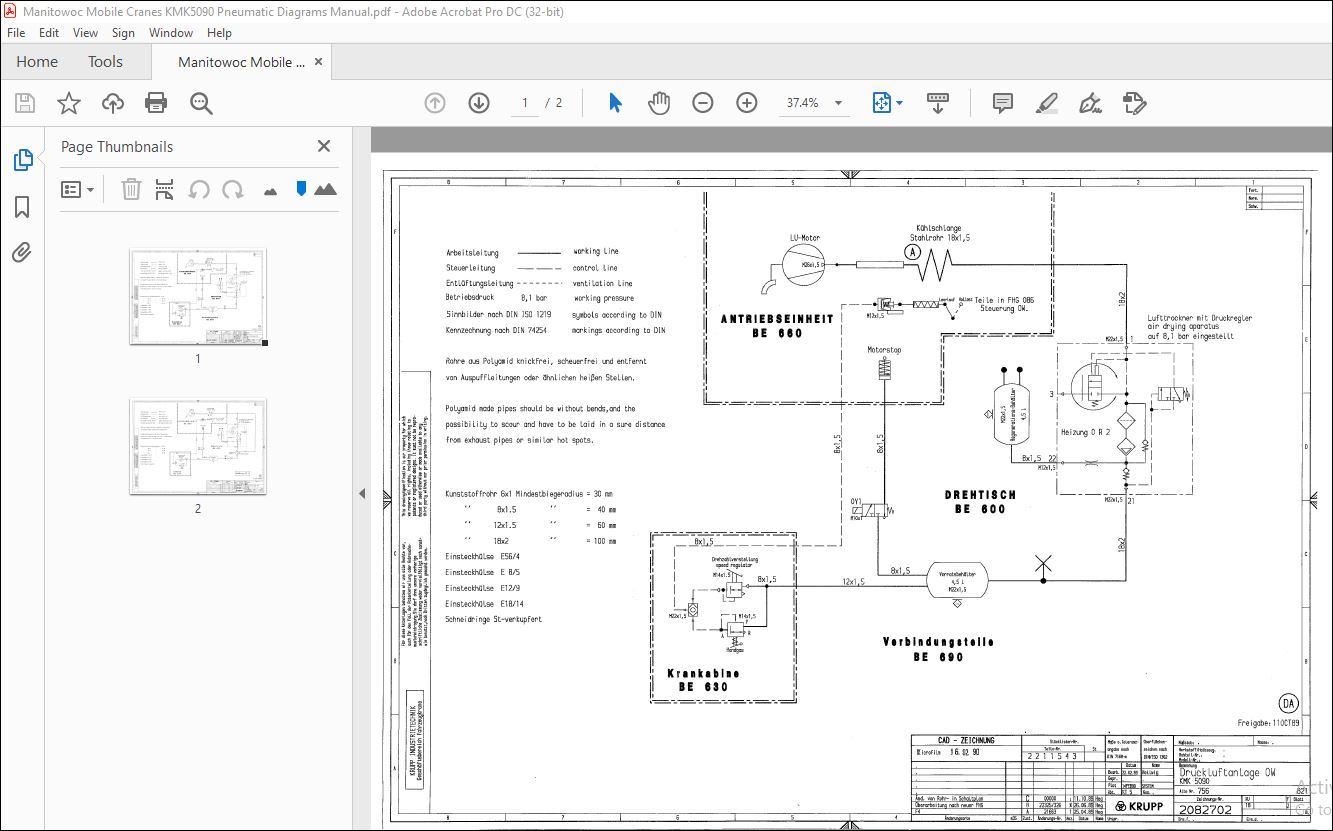This screenshot has width=1333, height=831.
Task: Bookmark the file with the star icon
Action: 68,103
